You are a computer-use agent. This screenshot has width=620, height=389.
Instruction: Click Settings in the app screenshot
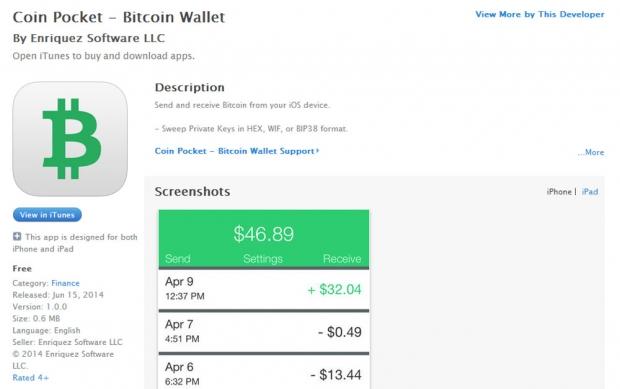tap(263, 259)
